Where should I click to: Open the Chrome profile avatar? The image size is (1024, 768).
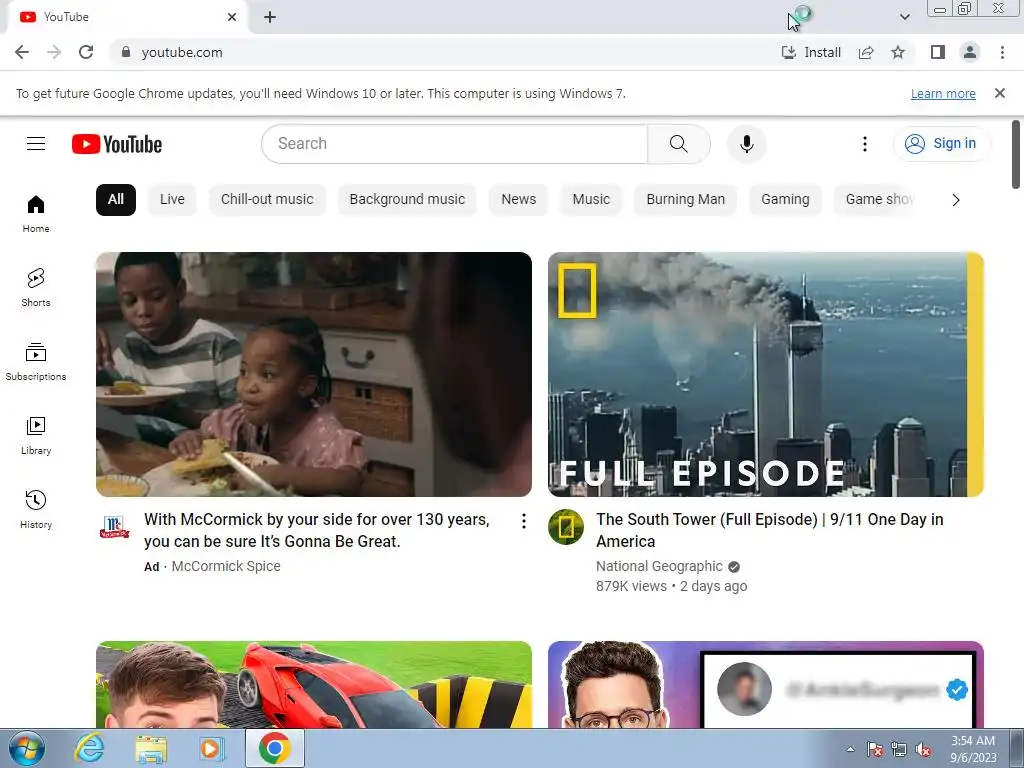pyautogui.click(x=970, y=52)
